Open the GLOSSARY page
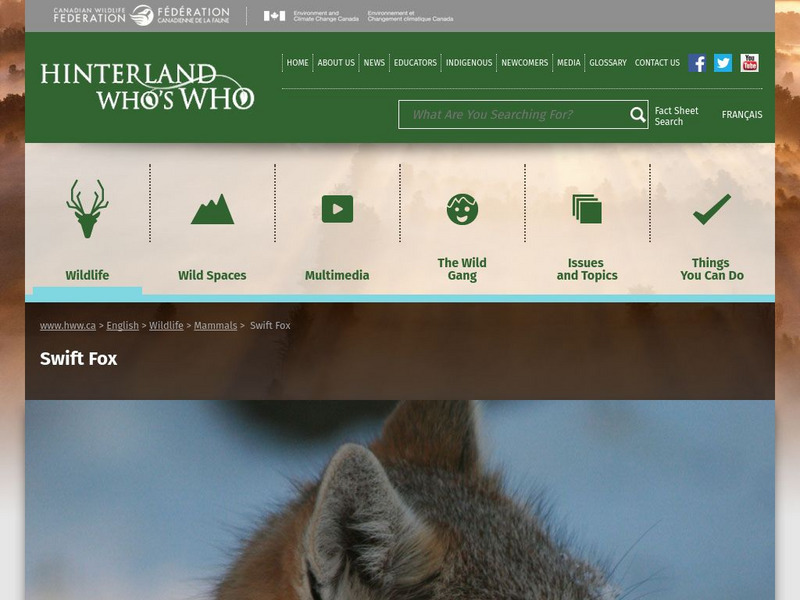This screenshot has height=600, width=800. pyautogui.click(x=605, y=62)
